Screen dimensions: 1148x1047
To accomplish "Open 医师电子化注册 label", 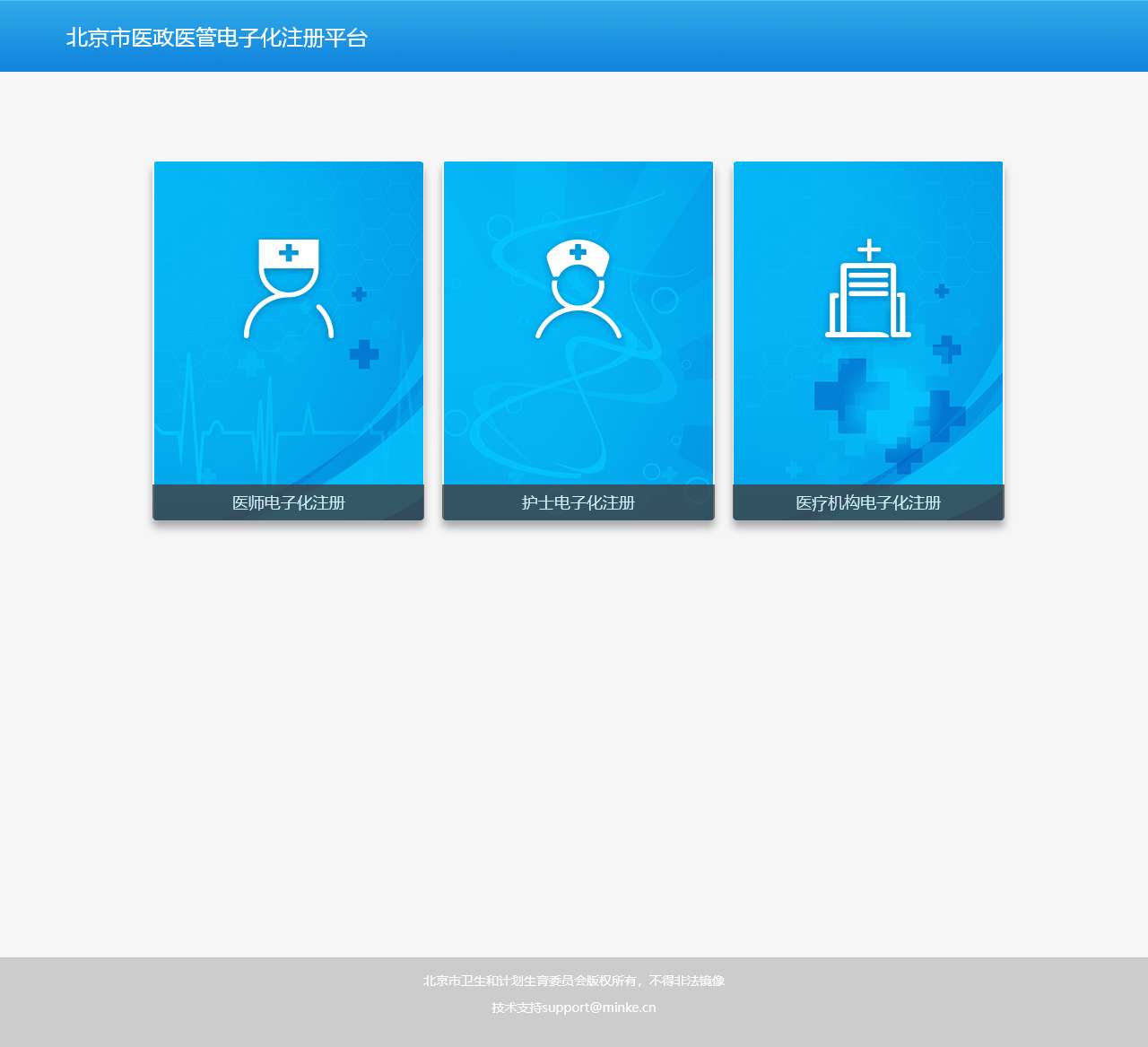I will coord(289,502).
